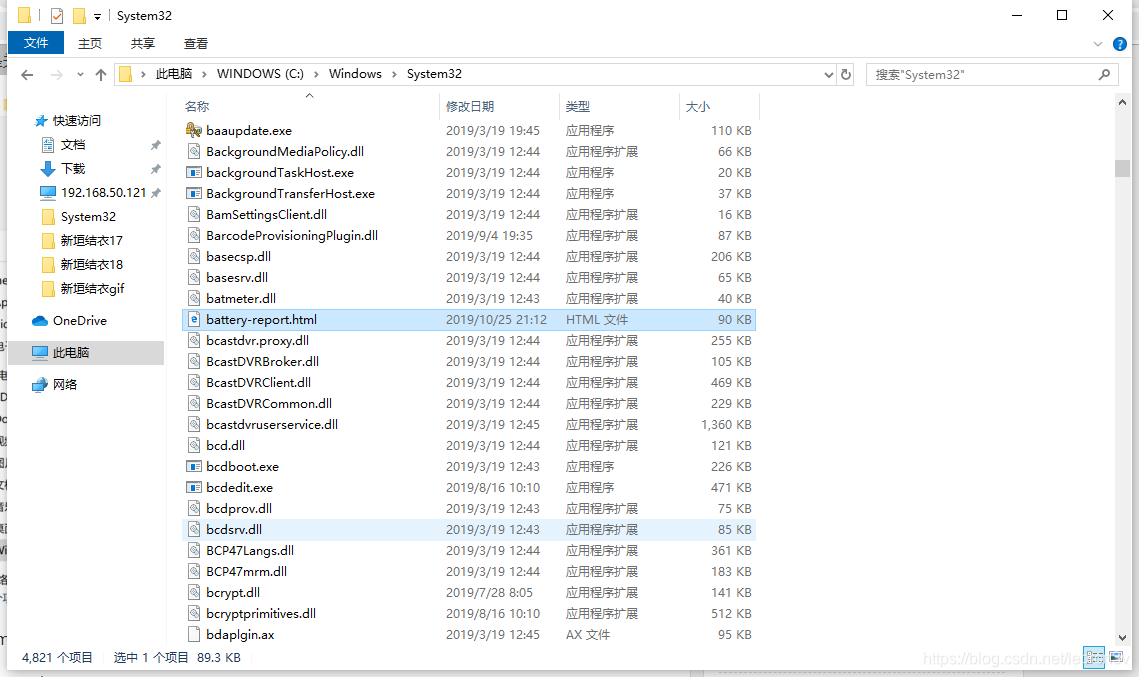Open the blue help question mark
Viewport: 1139px width, 677px height.
tap(1120, 44)
